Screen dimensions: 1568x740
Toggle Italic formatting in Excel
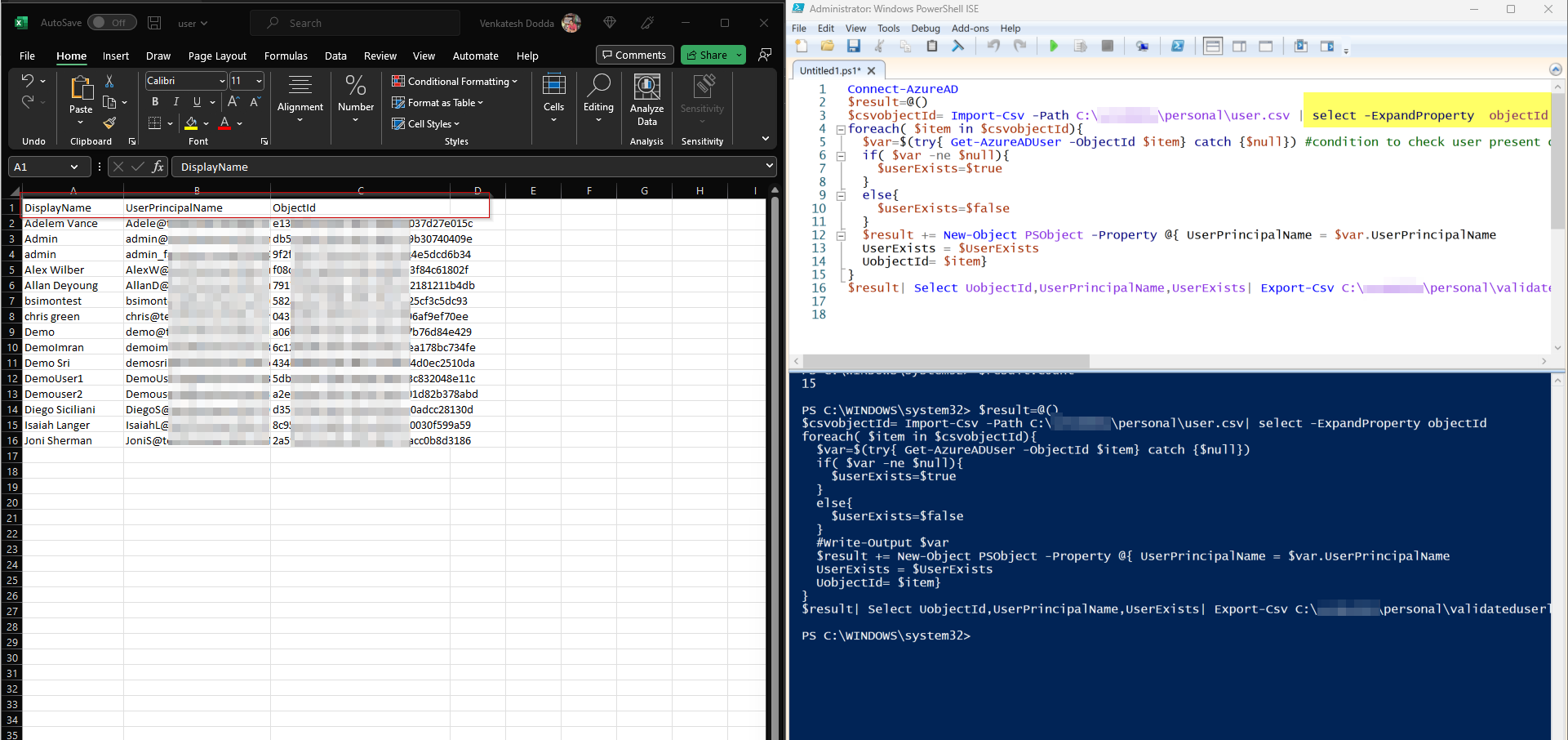tap(175, 102)
